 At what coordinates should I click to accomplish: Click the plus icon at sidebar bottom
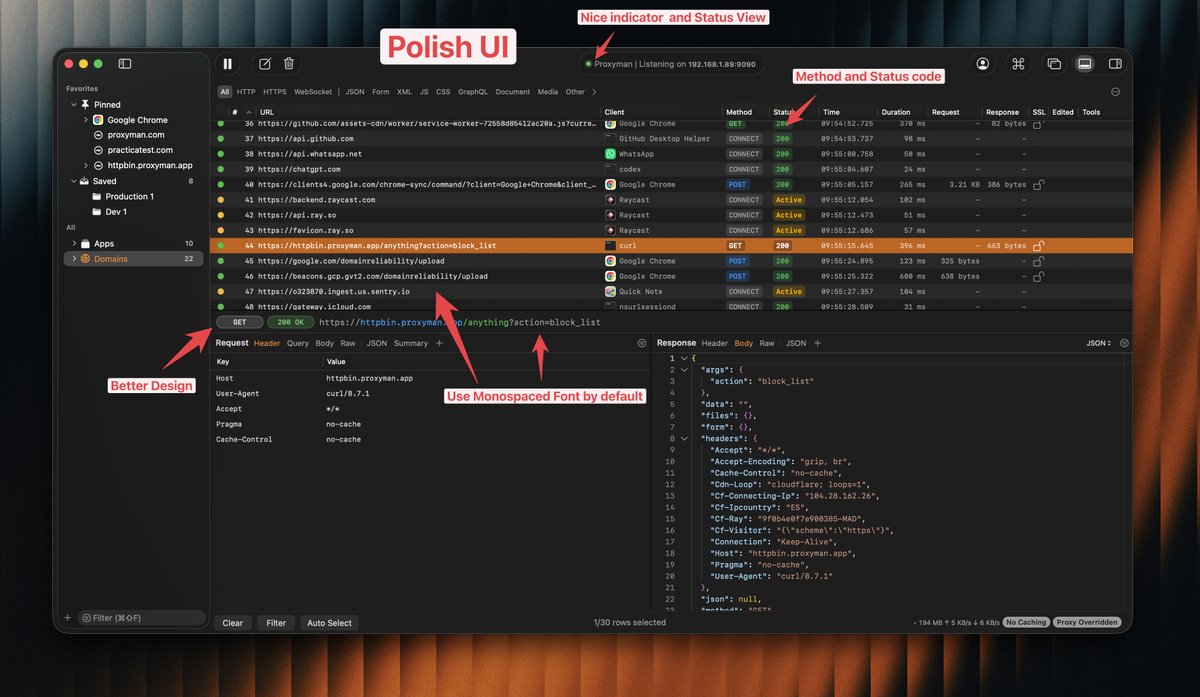point(68,618)
